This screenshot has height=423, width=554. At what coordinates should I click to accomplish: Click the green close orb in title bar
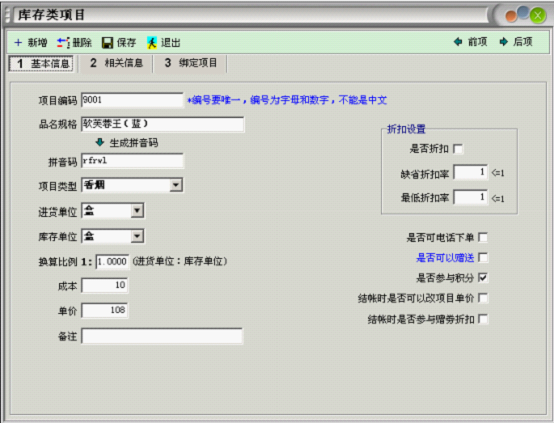click(538, 16)
